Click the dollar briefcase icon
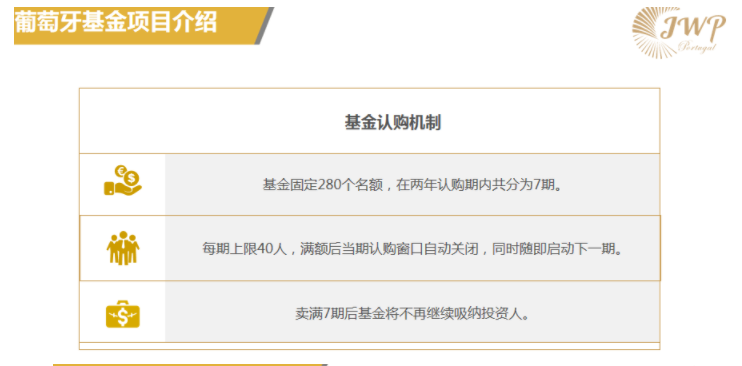 (123, 314)
